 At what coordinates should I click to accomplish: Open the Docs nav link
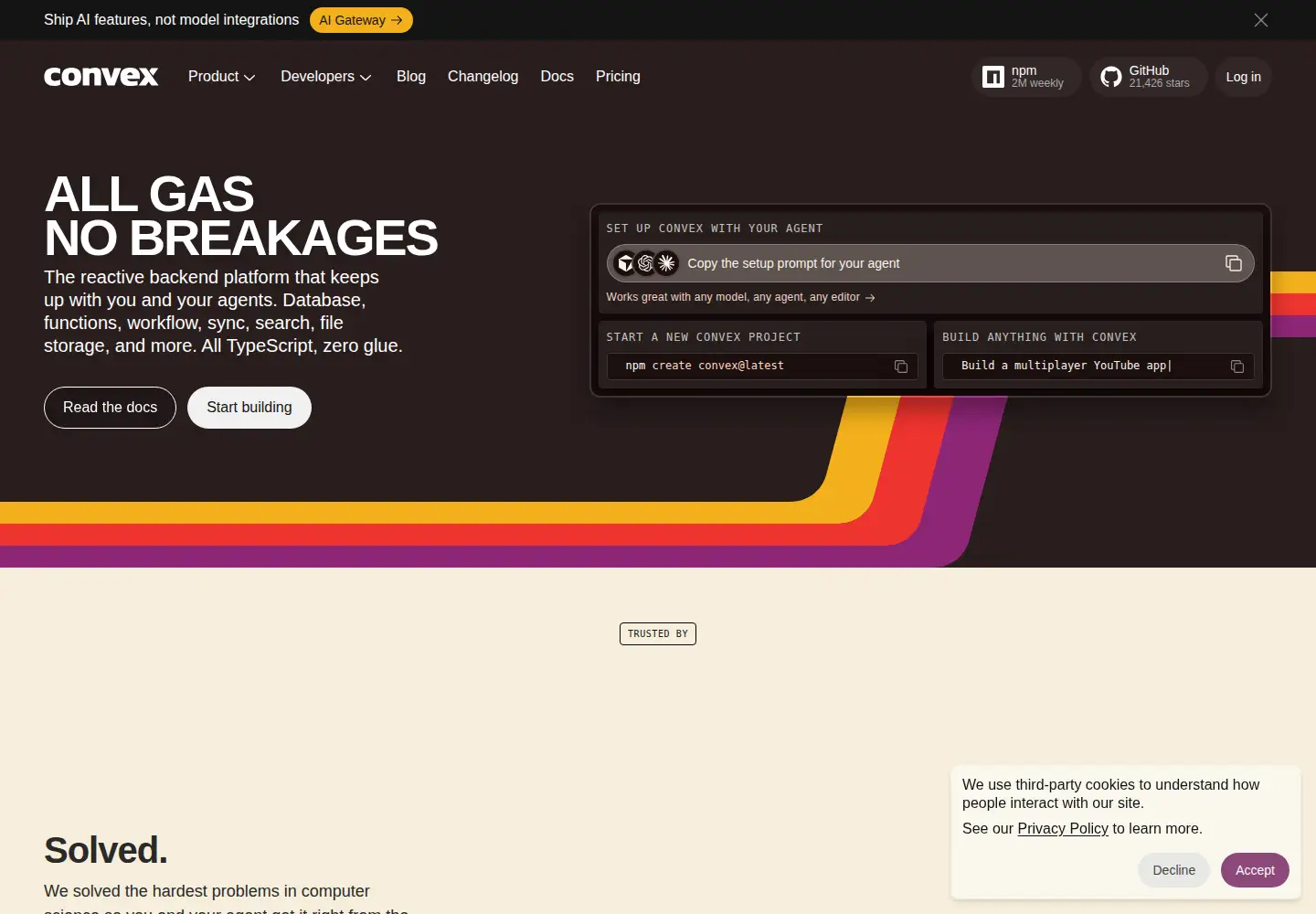tap(557, 77)
